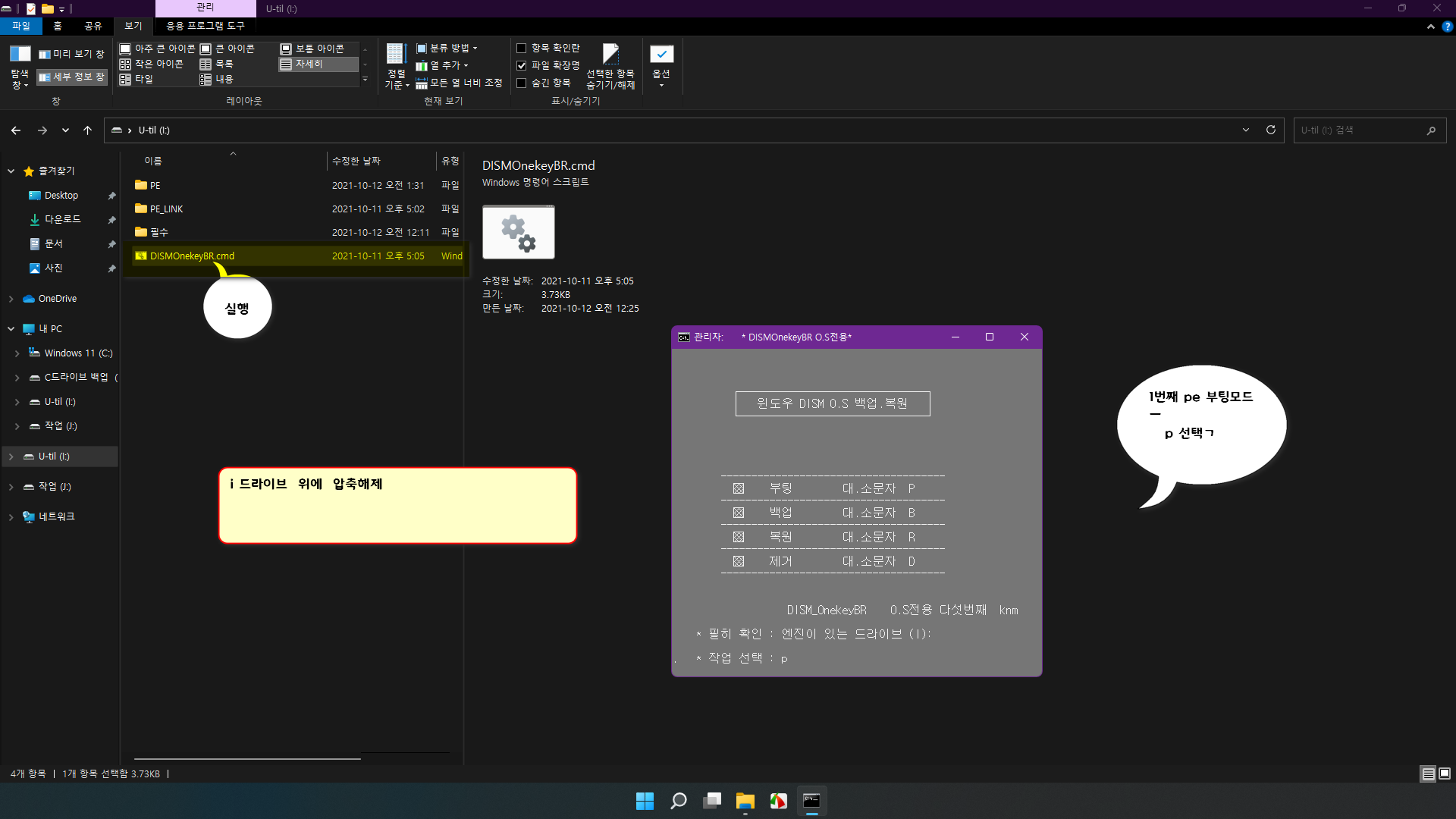Open address bar history dropdown

[1246, 130]
